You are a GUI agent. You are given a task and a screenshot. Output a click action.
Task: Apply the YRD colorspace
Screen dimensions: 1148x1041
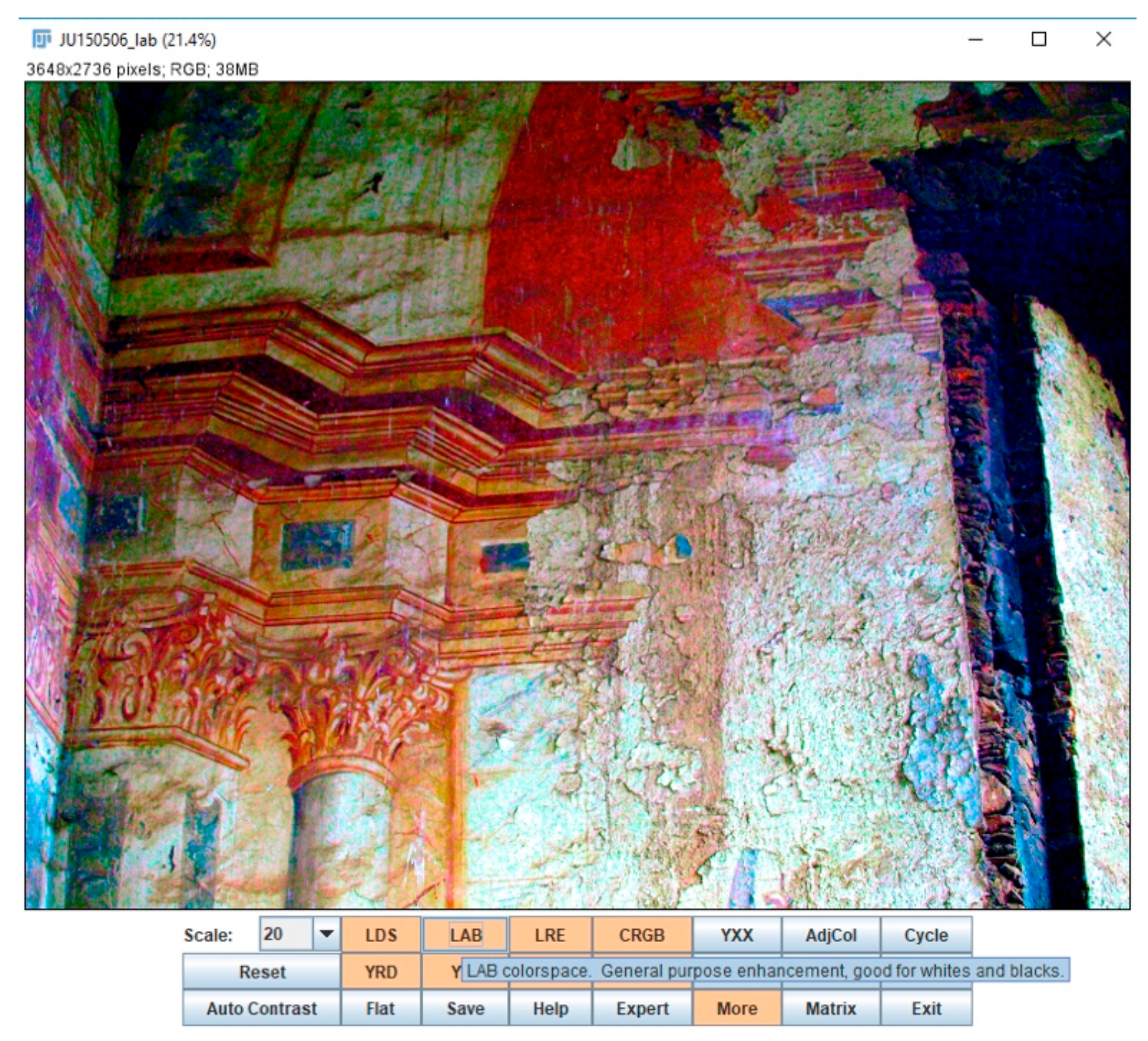click(380, 972)
